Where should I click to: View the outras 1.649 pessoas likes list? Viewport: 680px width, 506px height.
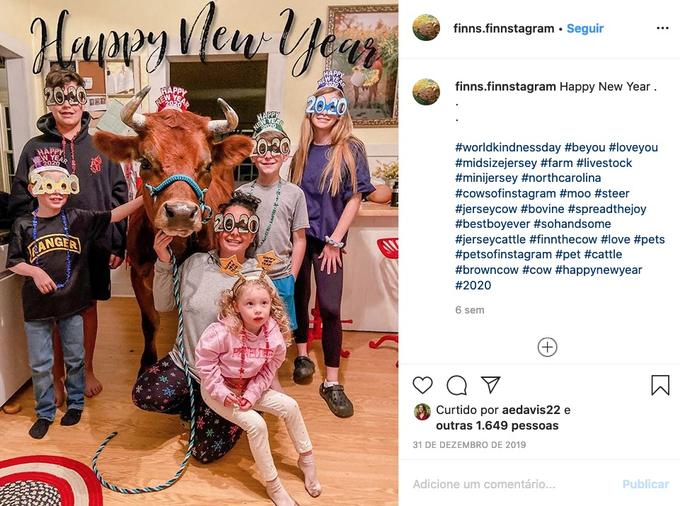(497, 426)
